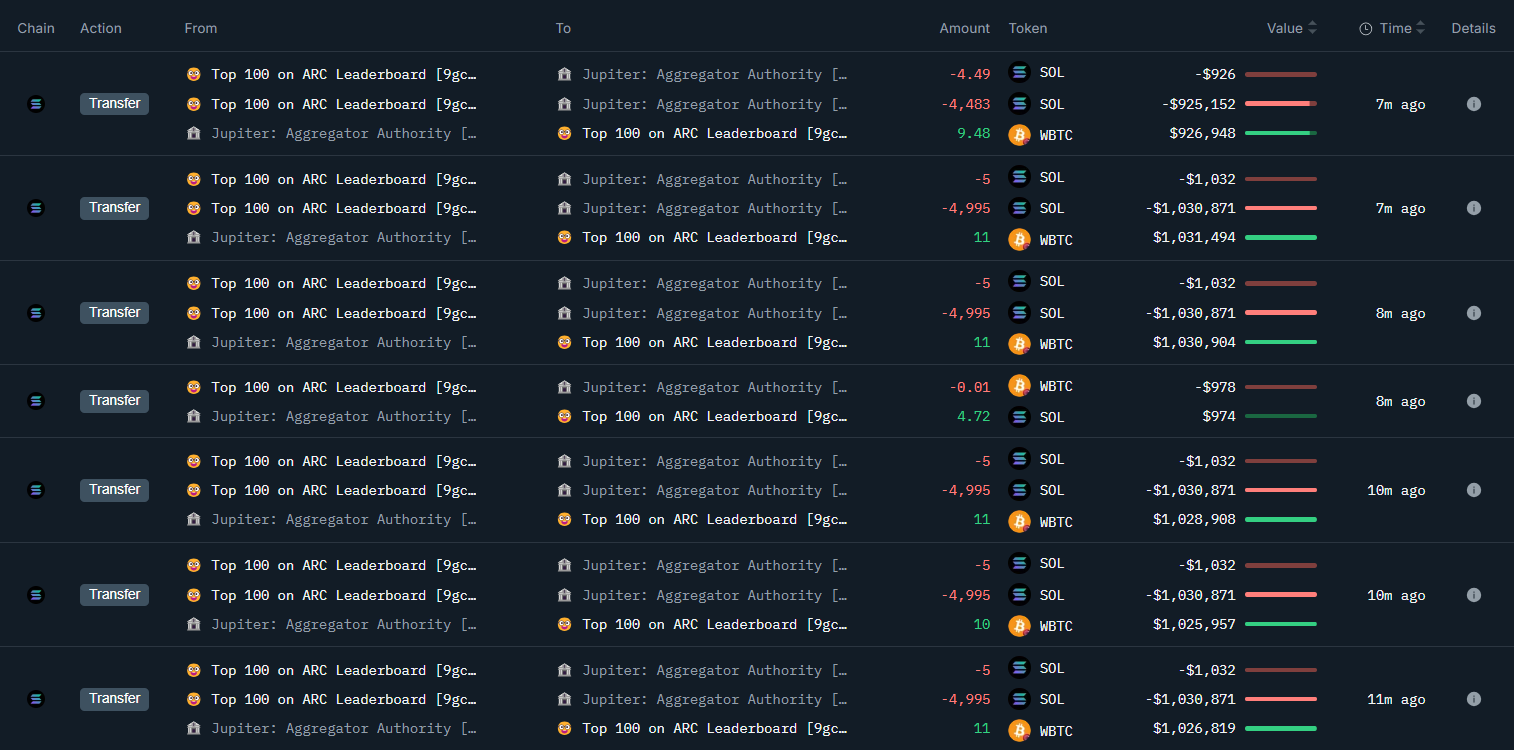
Task: Click the 11m ago timestamp
Action: 1396,699
